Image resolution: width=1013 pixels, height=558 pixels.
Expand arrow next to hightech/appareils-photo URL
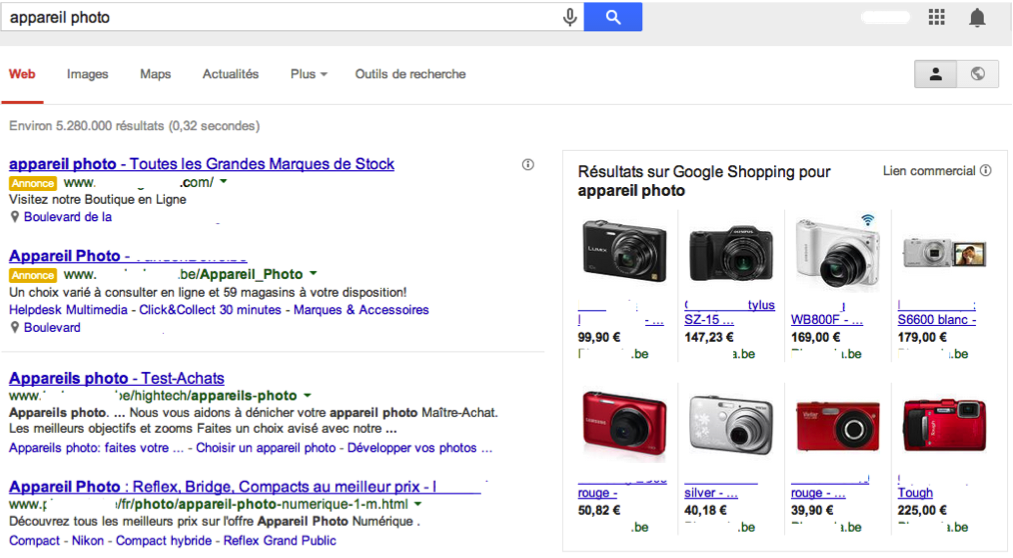308,395
